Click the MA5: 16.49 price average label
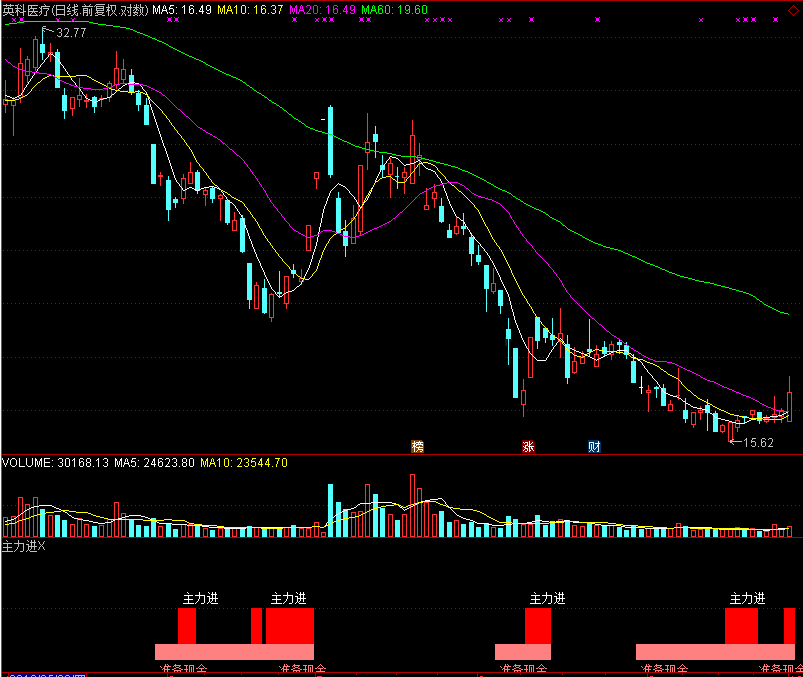Image resolution: width=803 pixels, height=677 pixels. pyautogui.click(x=182, y=10)
